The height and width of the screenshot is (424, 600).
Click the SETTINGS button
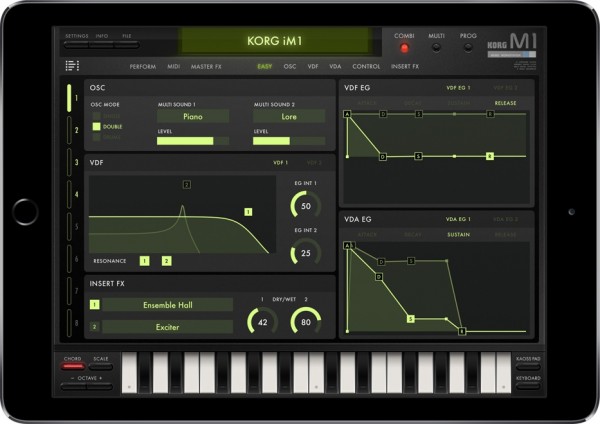(77, 36)
